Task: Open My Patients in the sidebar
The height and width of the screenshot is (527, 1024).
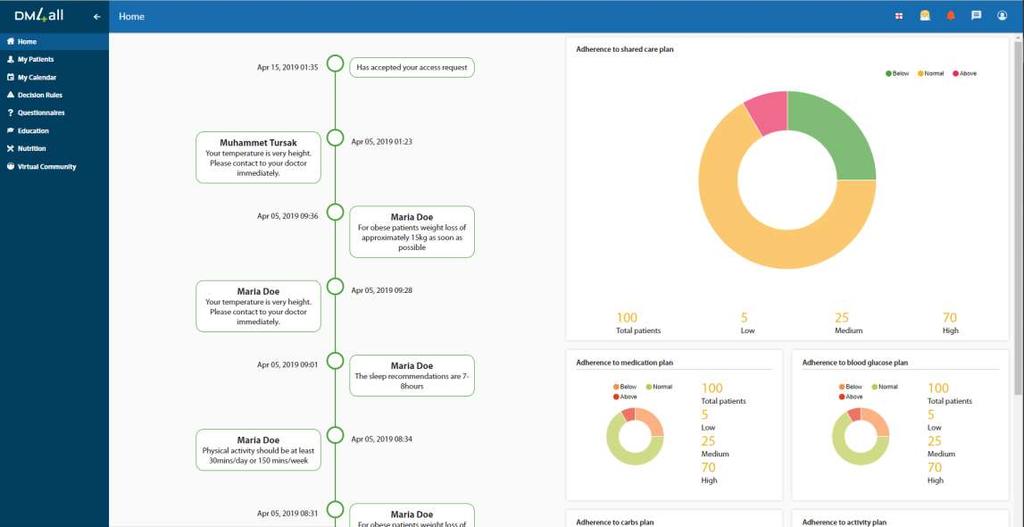Action: point(54,59)
